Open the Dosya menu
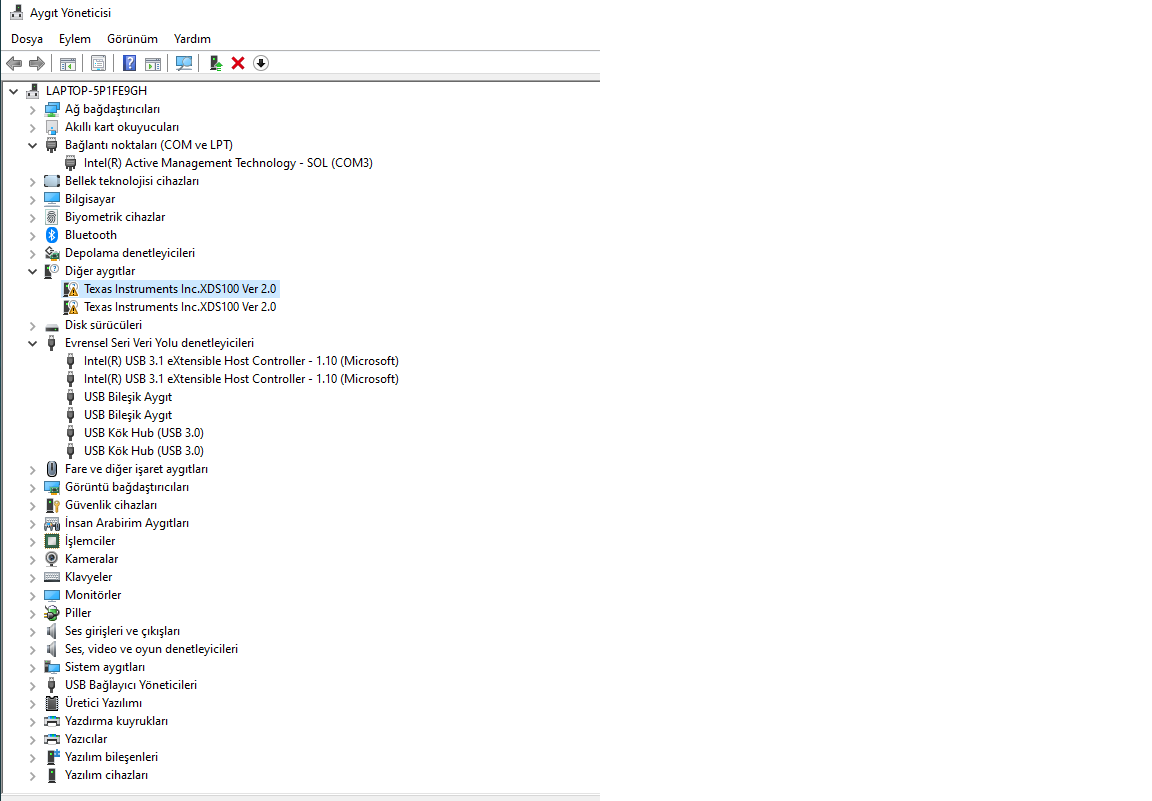The width and height of the screenshot is (1152, 801). coord(27,39)
